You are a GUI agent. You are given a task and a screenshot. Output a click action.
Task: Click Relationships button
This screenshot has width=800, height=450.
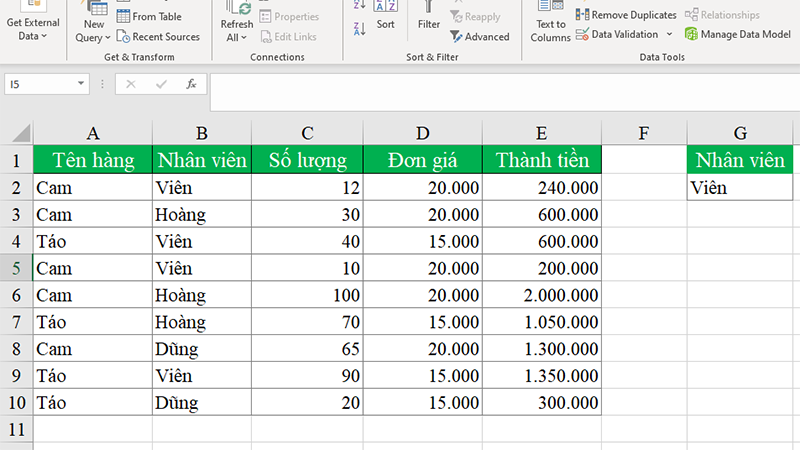[722, 15]
